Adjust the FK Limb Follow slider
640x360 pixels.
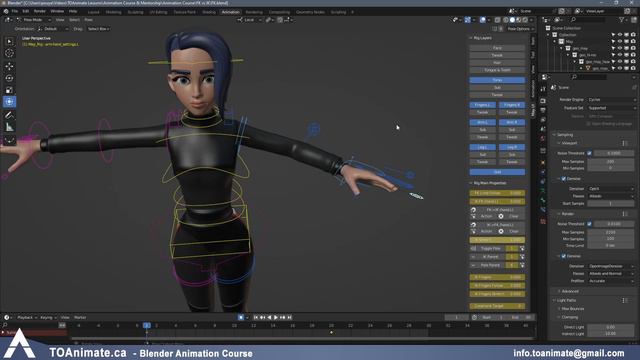(497, 193)
